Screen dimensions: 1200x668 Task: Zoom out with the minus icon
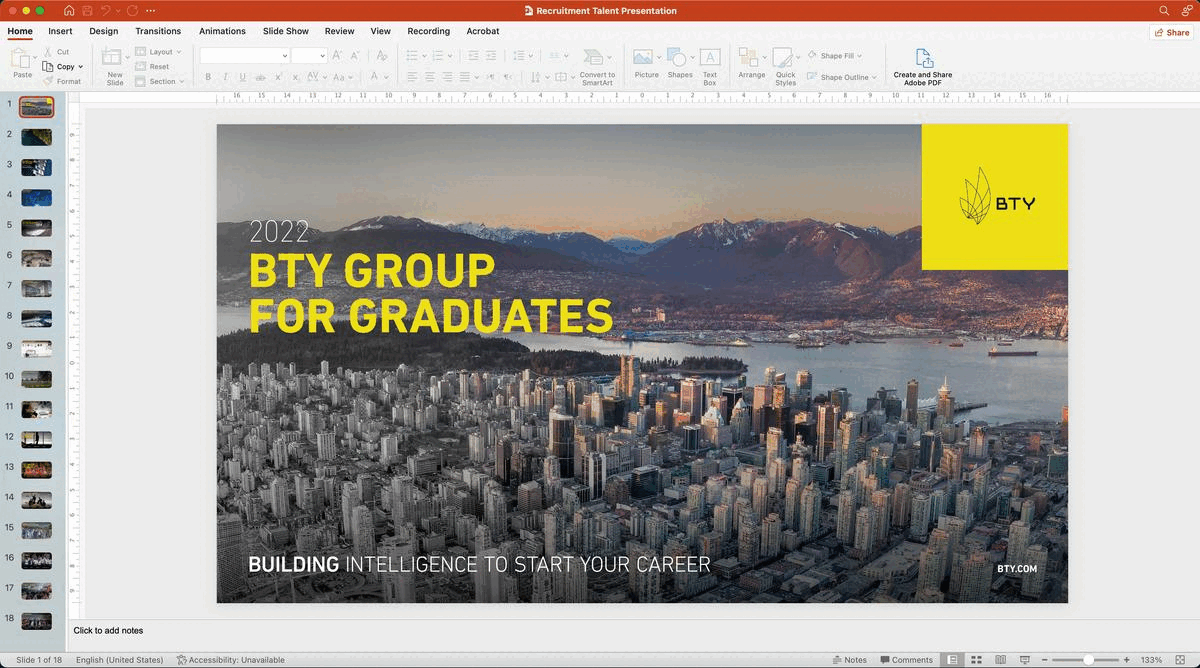[x=1044, y=660]
